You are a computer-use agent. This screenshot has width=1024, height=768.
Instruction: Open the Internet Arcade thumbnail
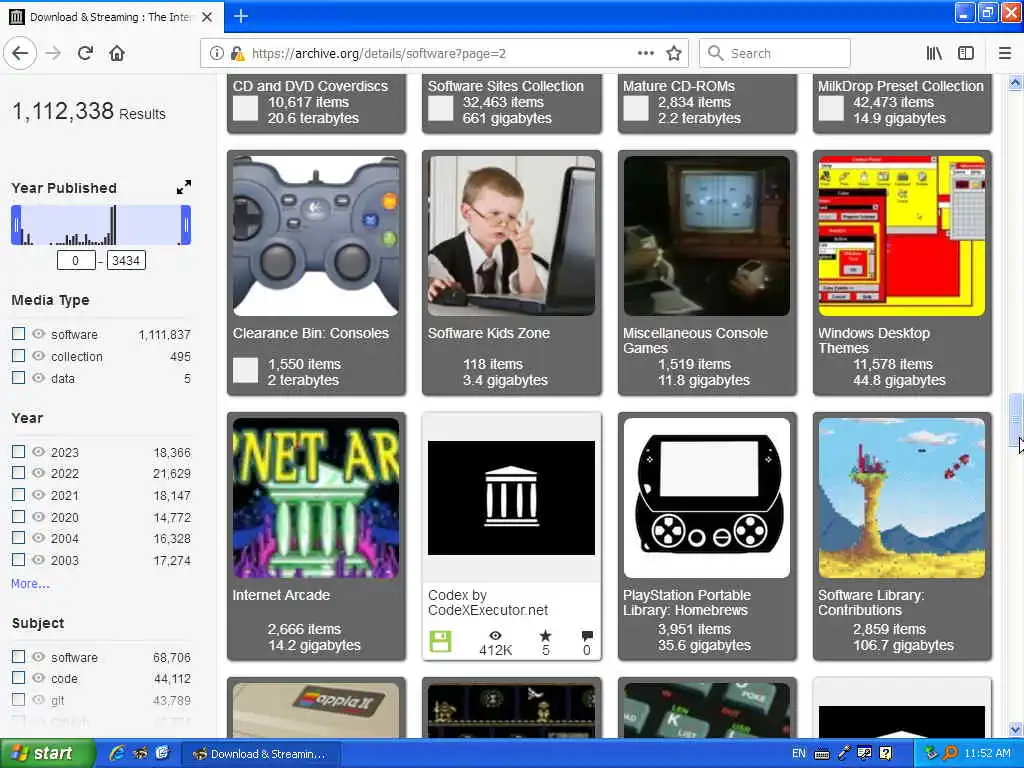[x=316, y=498]
